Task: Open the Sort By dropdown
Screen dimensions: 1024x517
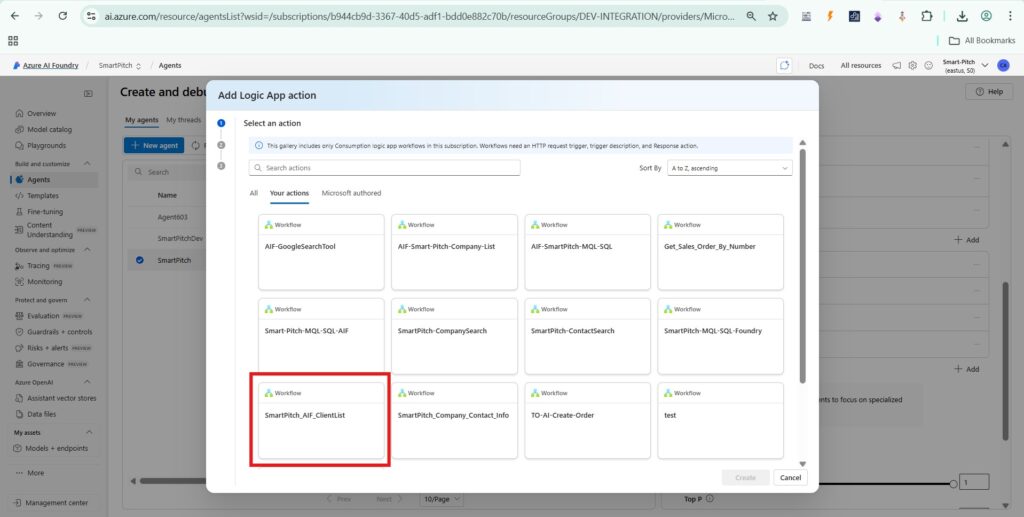Action: pyautogui.click(x=729, y=168)
